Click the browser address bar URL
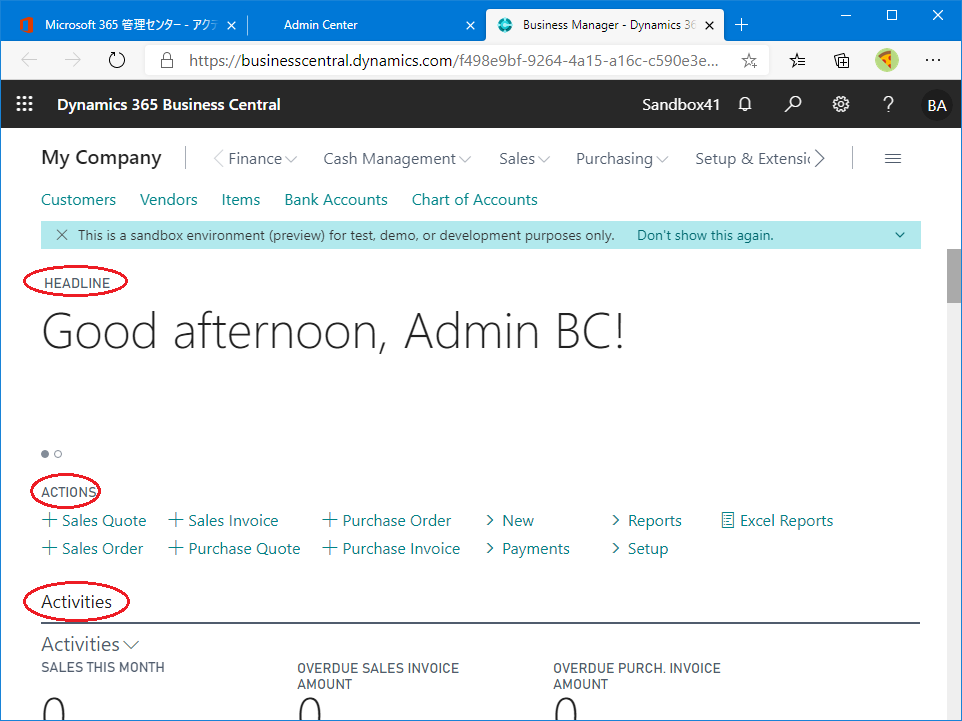The height and width of the screenshot is (721, 962). coord(453,60)
